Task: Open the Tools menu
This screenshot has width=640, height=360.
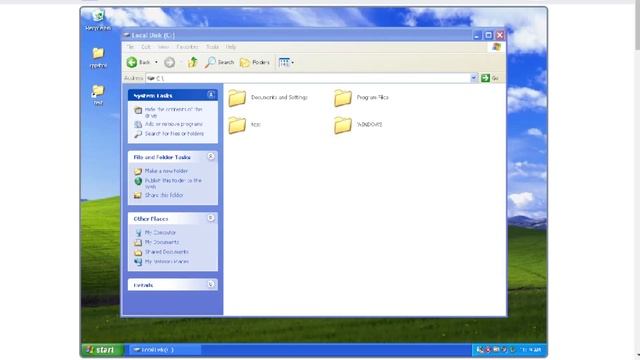Action: point(212,47)
